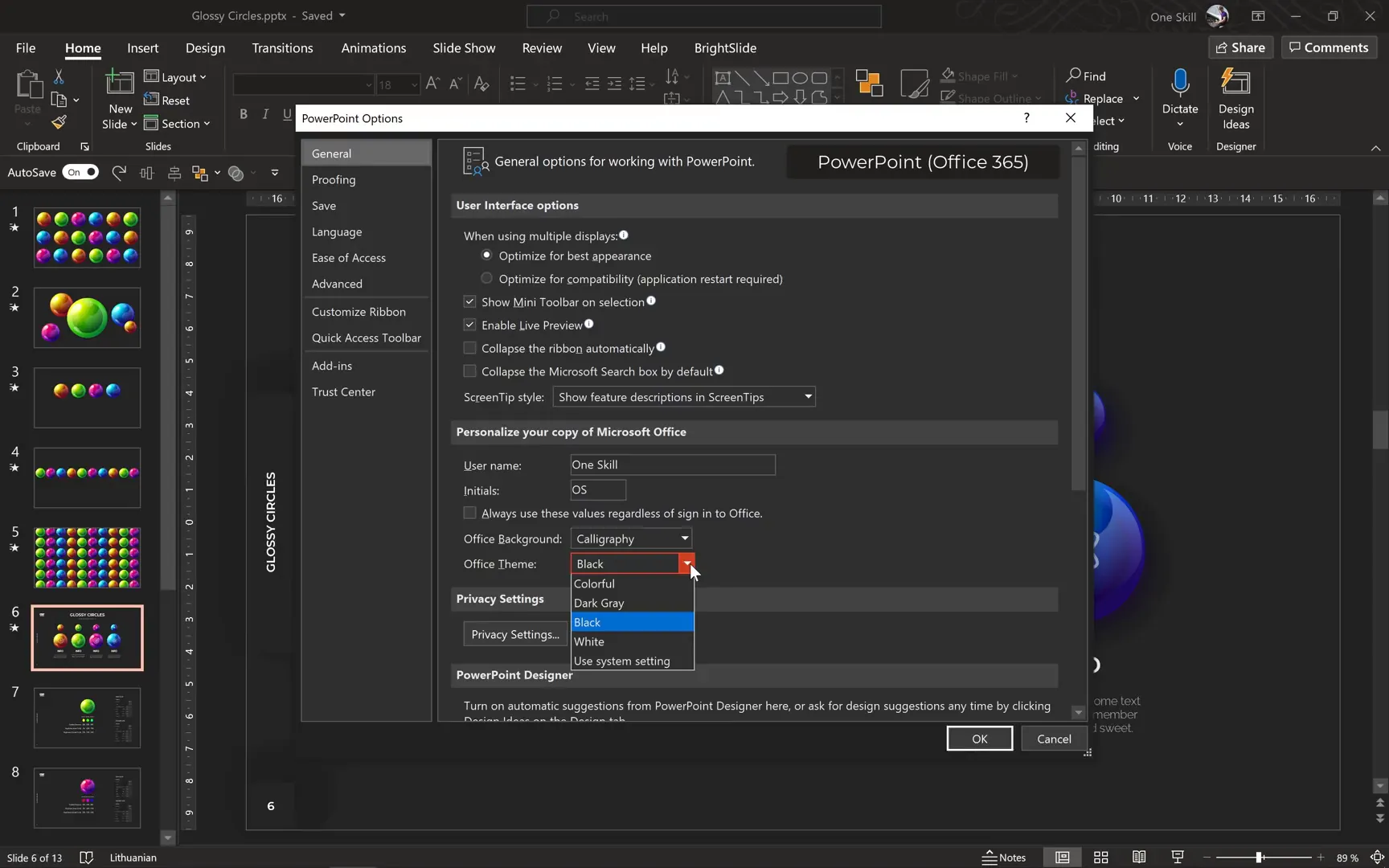Select the Format Painter icon in Clipboard group
This screenshot has width=1389, height=868.
[x=58, y=122]
